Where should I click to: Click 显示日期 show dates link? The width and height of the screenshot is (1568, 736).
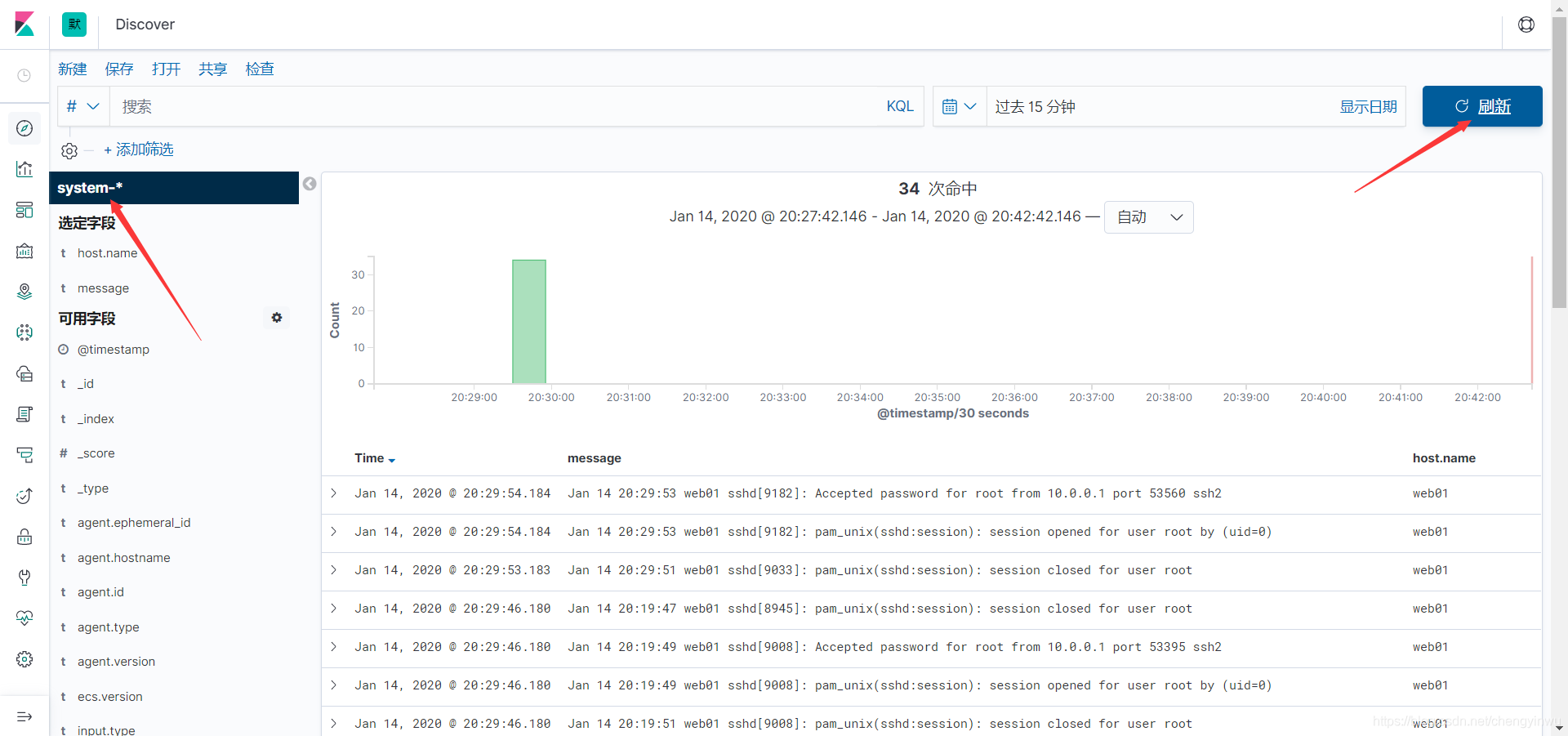coord(1368,107)
